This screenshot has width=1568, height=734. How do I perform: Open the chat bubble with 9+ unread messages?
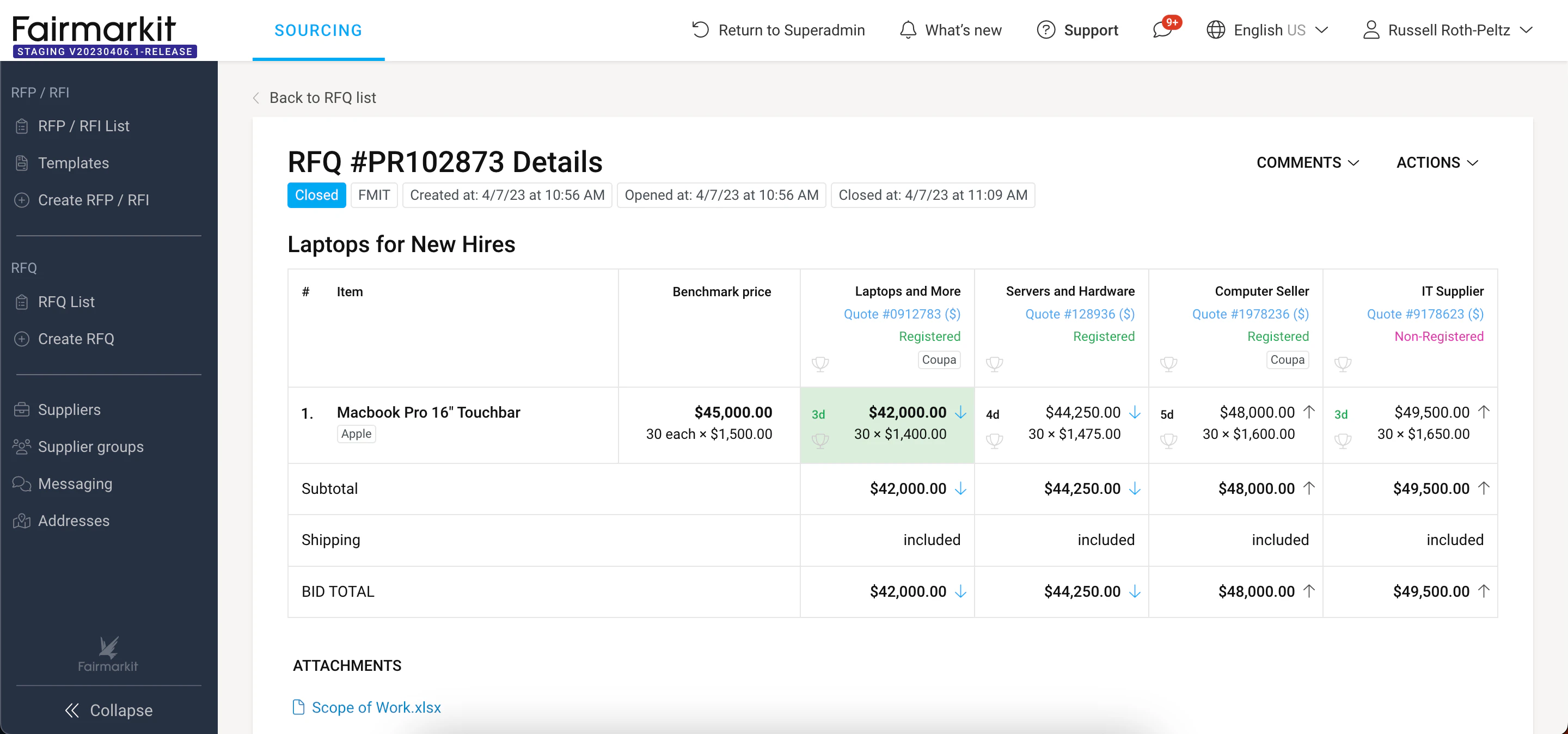1164,30
